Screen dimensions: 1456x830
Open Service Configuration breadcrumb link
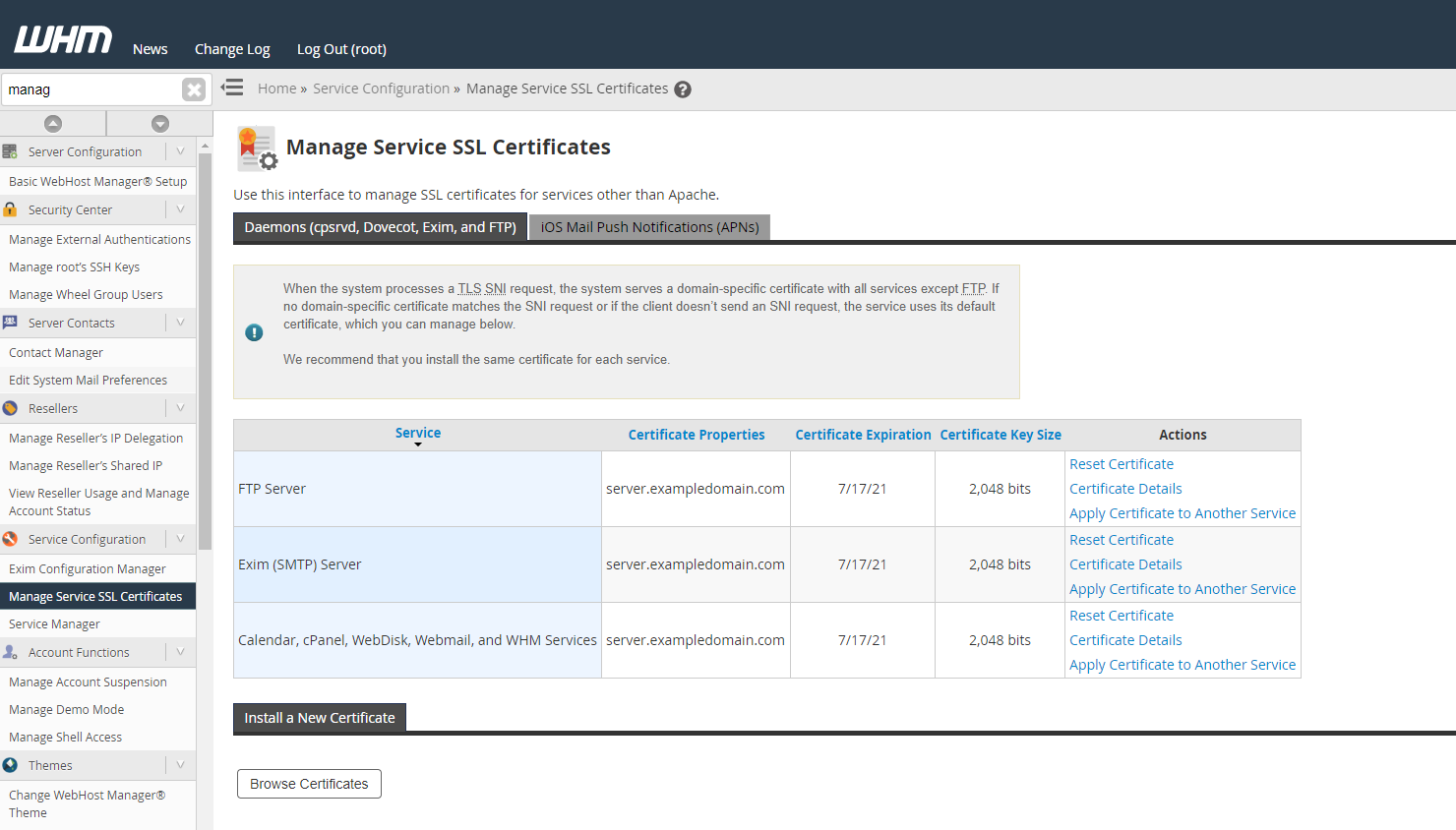click(381, 89)
